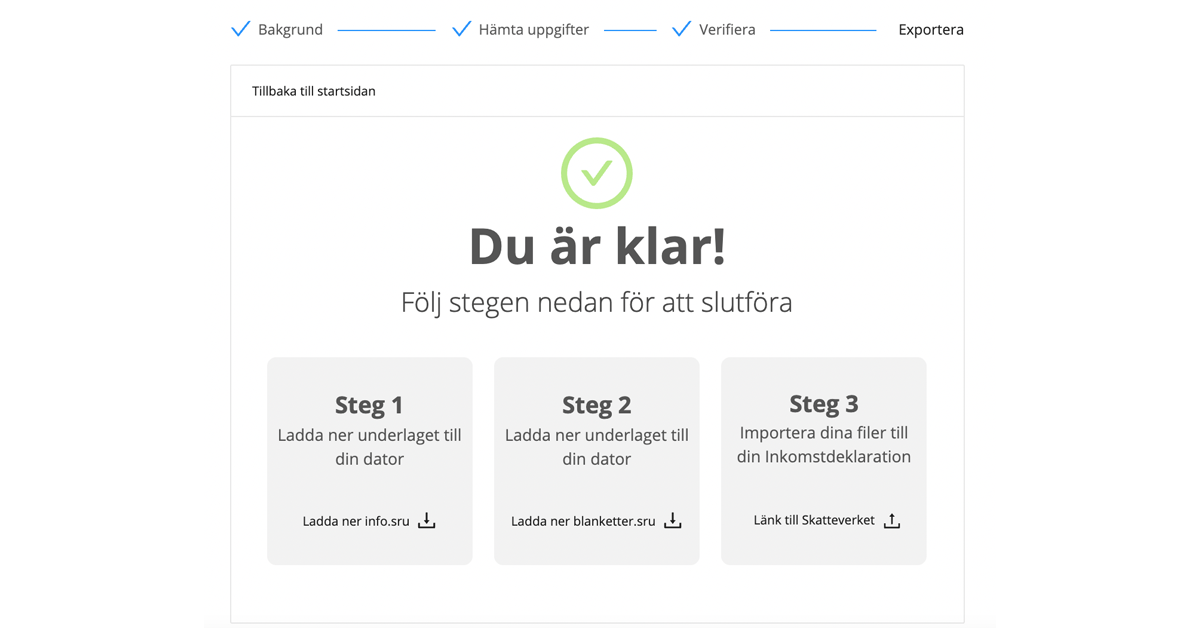Viewport: 1200px width, 628px height.
Task: Click the Steg 2 card heading
Action: [x=596, y=405]
